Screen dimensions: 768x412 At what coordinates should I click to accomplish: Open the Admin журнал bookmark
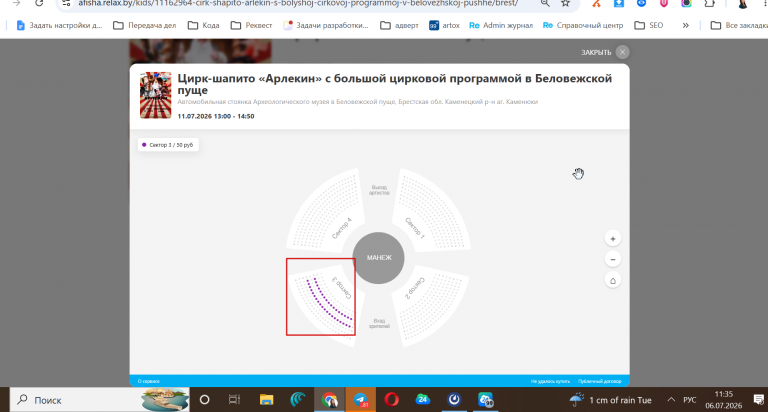[x=501, y=25]
